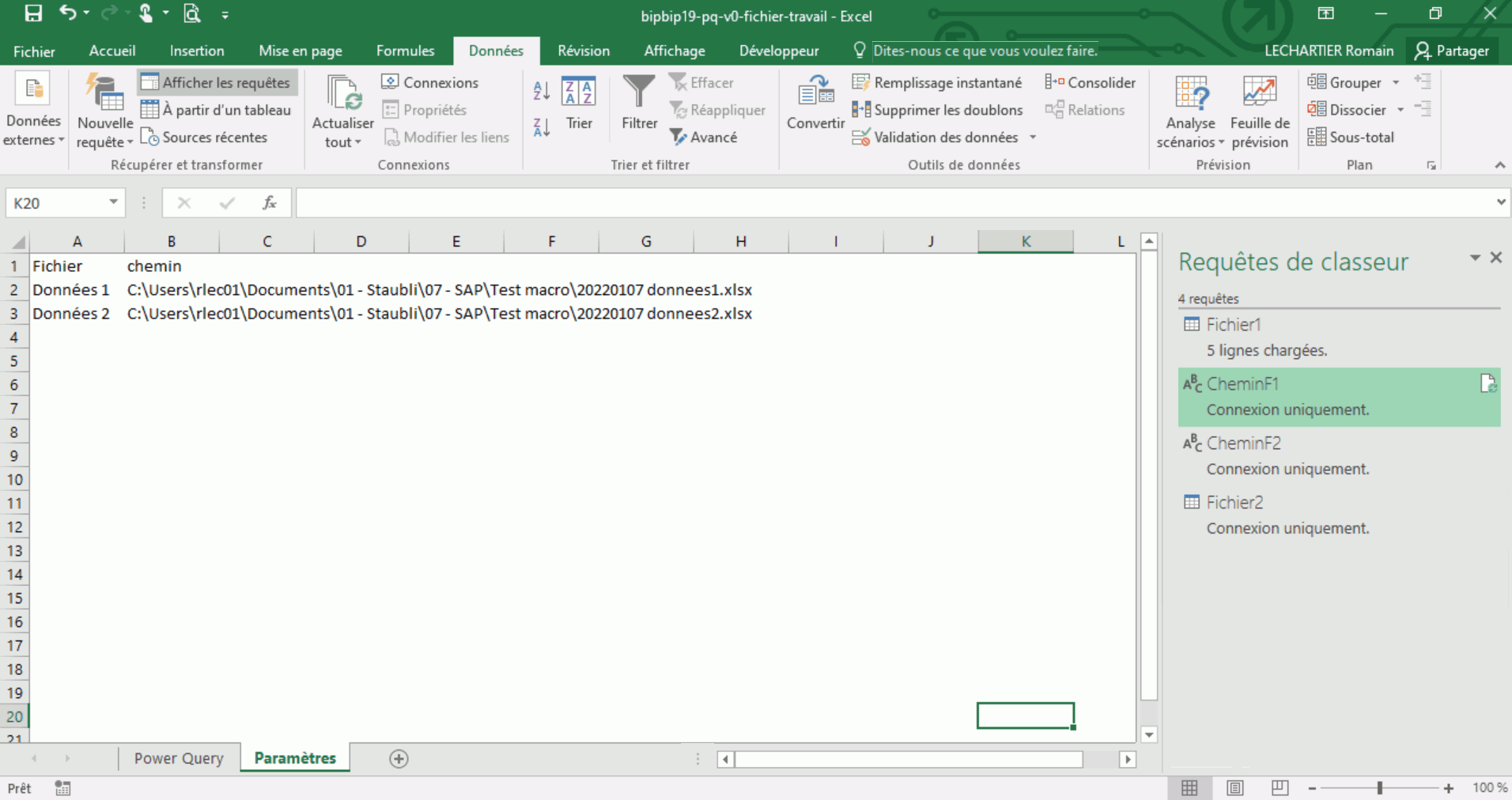Viewport: 1512px width, 800px height.
Task: Click the Save icon in title bar
Action: coord(33,13)
